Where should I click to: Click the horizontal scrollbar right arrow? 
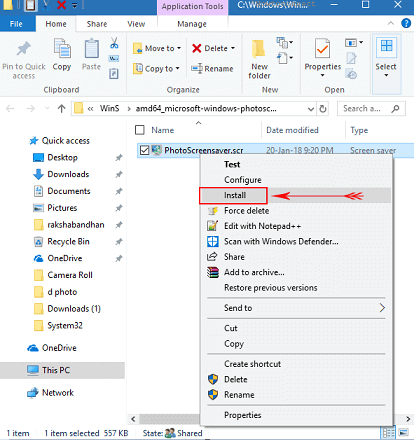(x=408, y=419)
